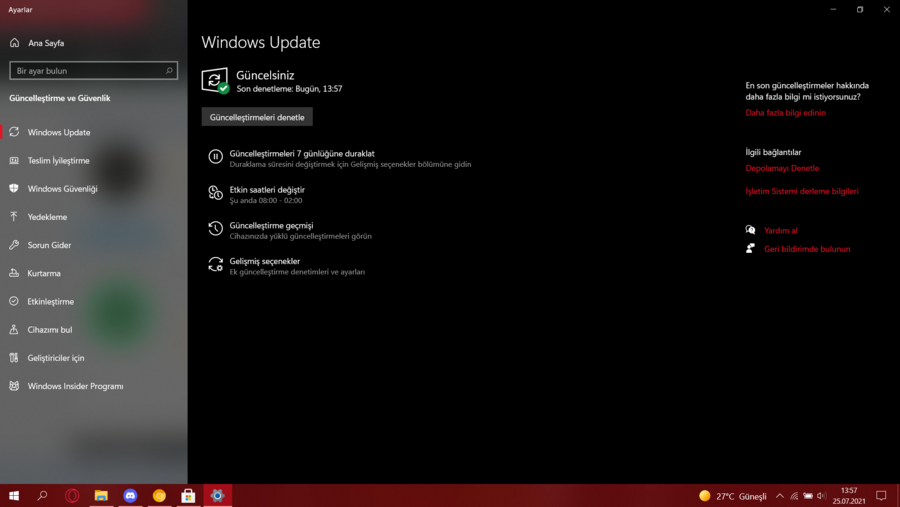Click the magnifier icon in settings search
900x507 pixels.
pyautogui.click(x=169, y=71)
